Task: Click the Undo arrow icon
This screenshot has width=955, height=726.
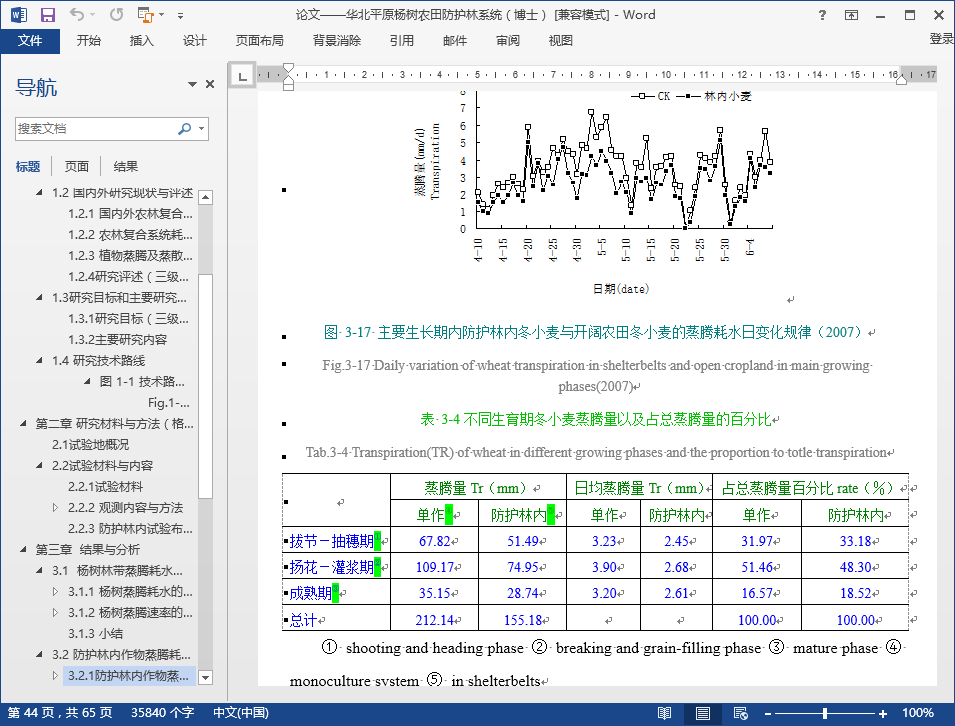Action: tap(76, 15)
